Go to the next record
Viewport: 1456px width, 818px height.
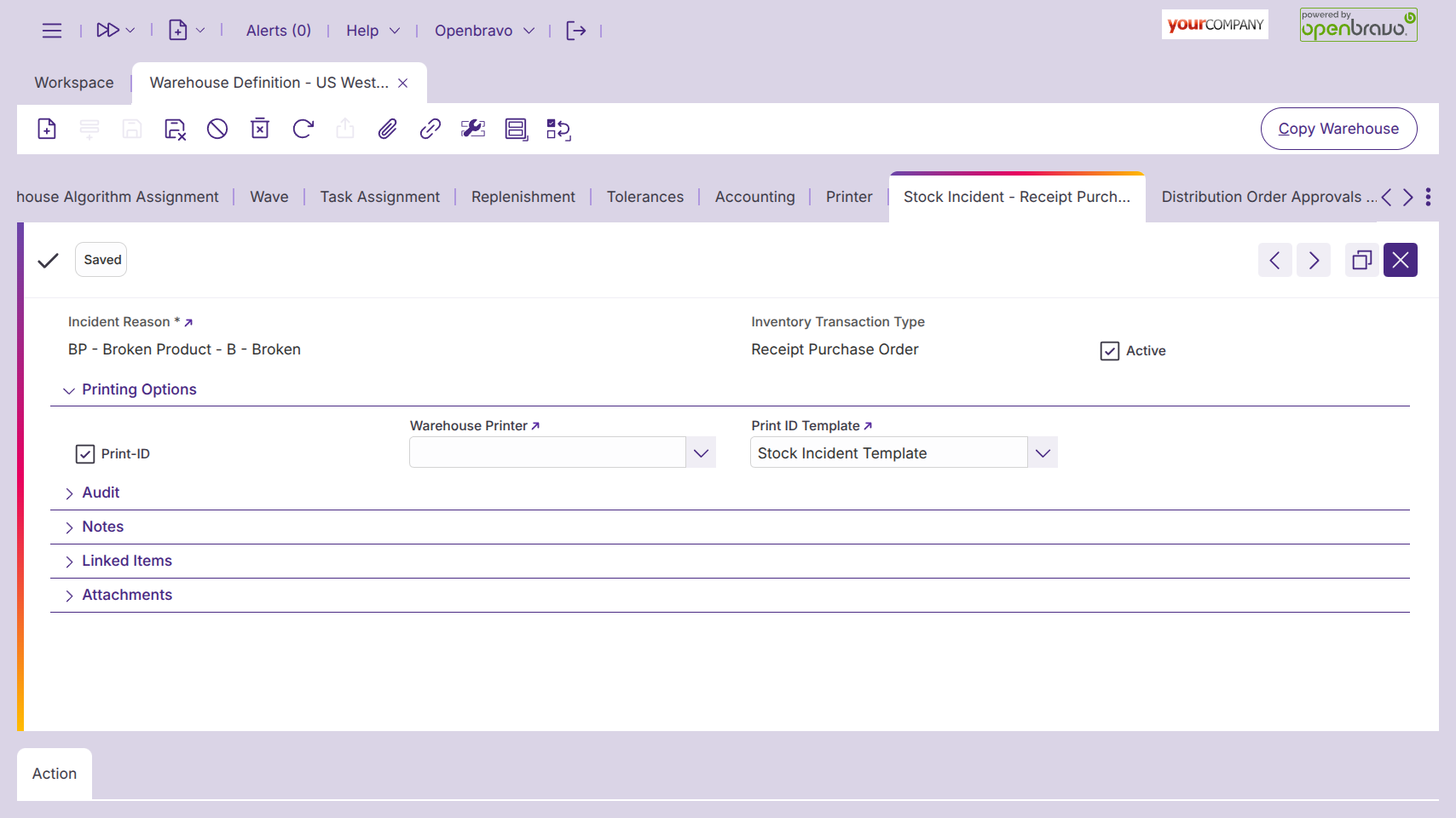pos(1314,260)
